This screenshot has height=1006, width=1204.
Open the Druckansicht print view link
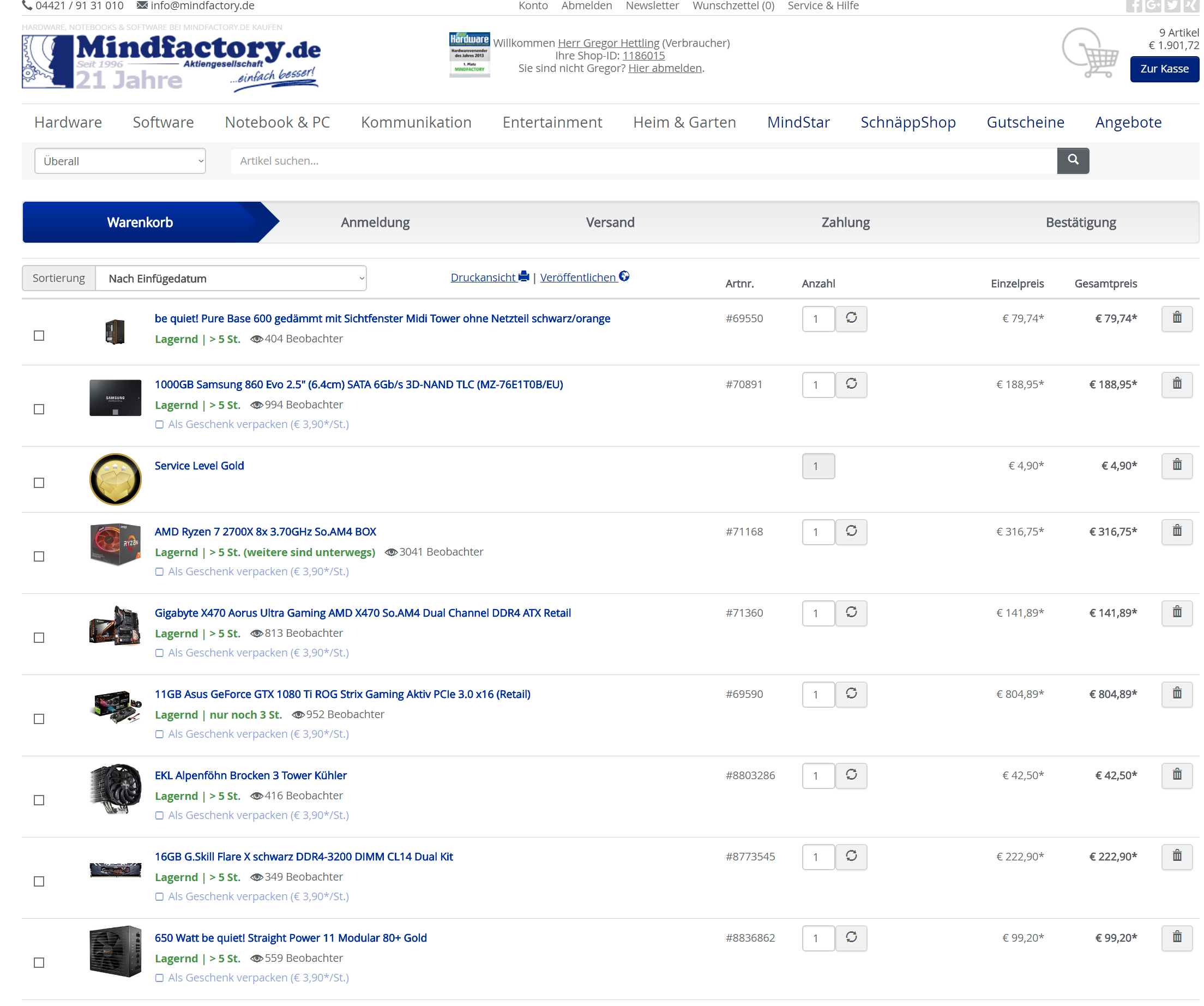tap(490, 278)
